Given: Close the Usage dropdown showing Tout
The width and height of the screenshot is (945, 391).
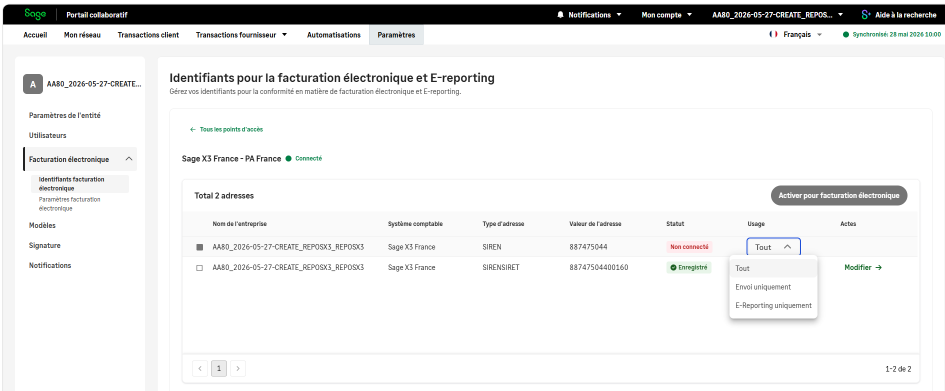Looking at the screenshot, I should (x=773, y=247).
